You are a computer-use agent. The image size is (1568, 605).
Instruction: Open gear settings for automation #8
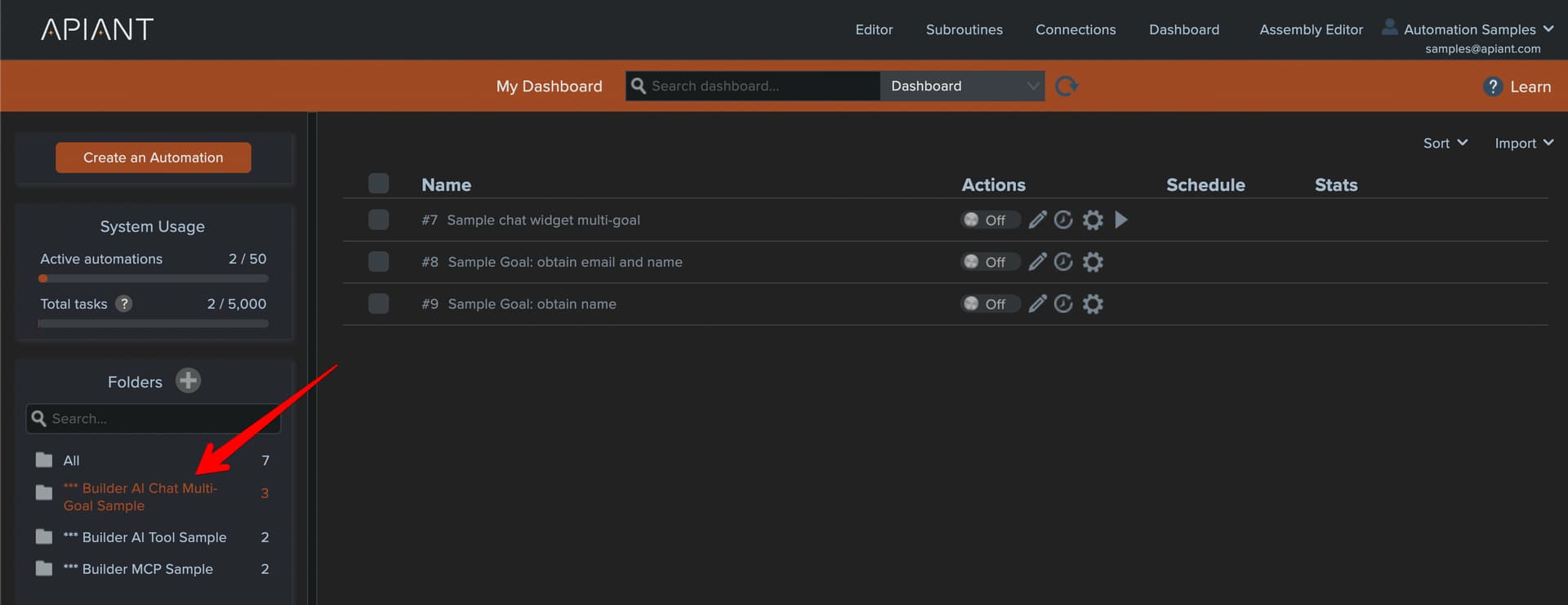point(1093,262)
